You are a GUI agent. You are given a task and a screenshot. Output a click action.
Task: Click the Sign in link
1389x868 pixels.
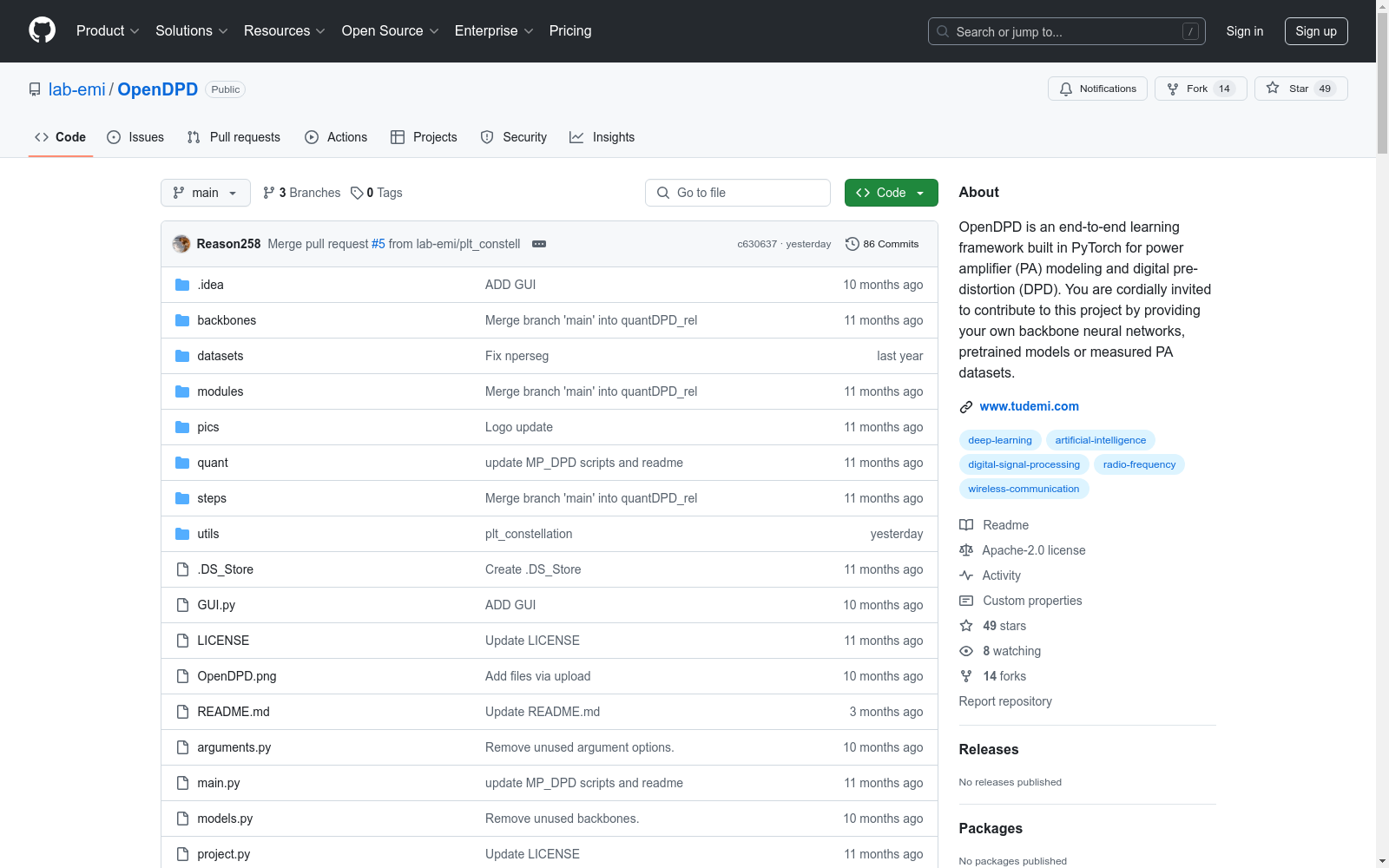[x=1245, y=31]
